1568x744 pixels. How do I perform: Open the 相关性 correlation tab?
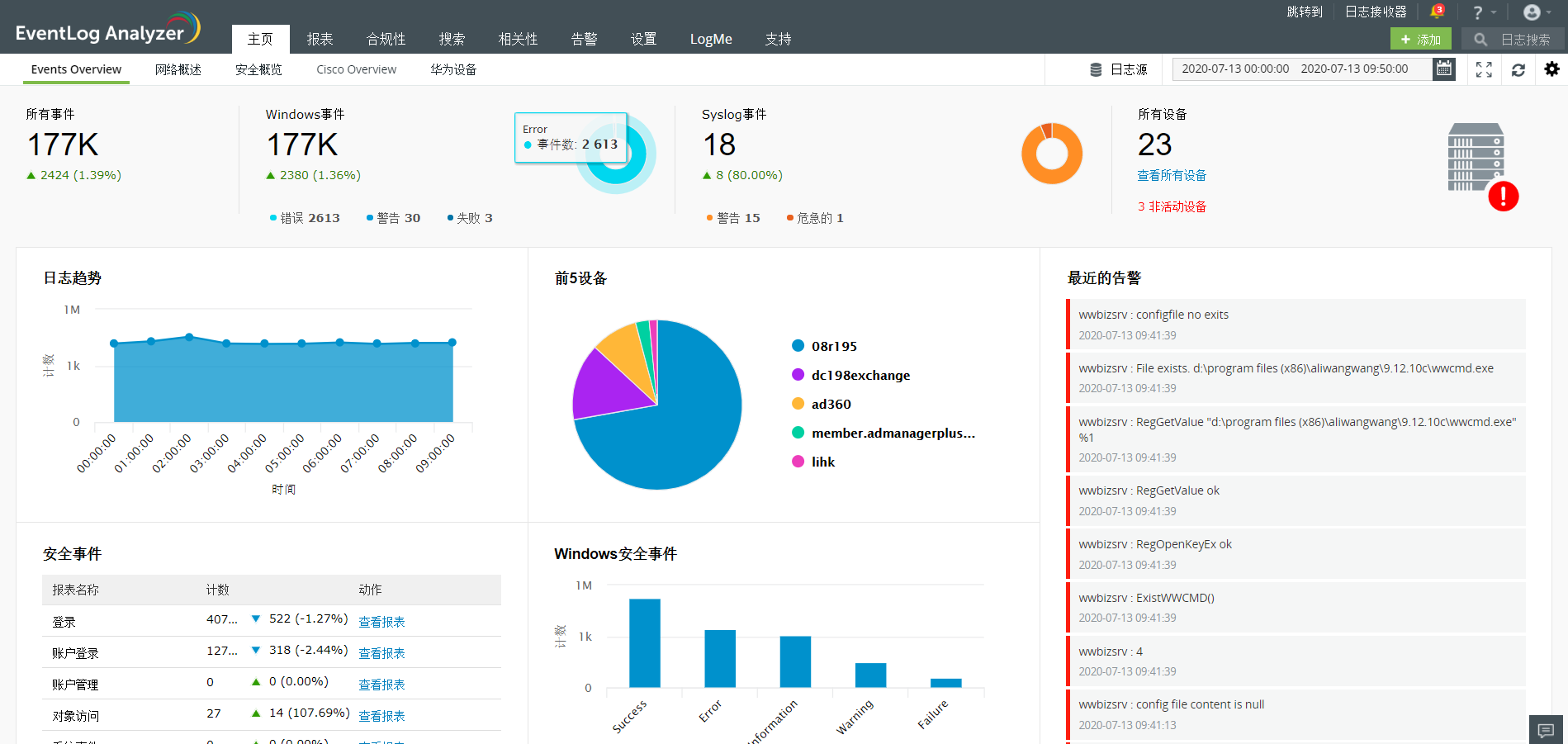[x=519, y=39]
